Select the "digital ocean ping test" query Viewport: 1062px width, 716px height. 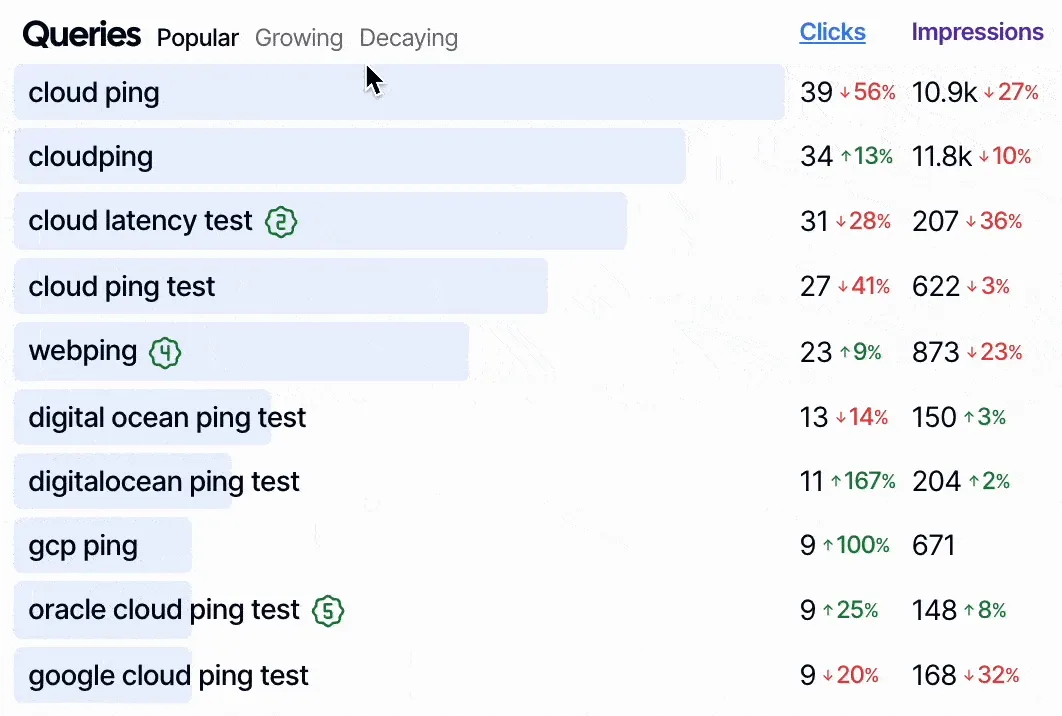[167, 417]
